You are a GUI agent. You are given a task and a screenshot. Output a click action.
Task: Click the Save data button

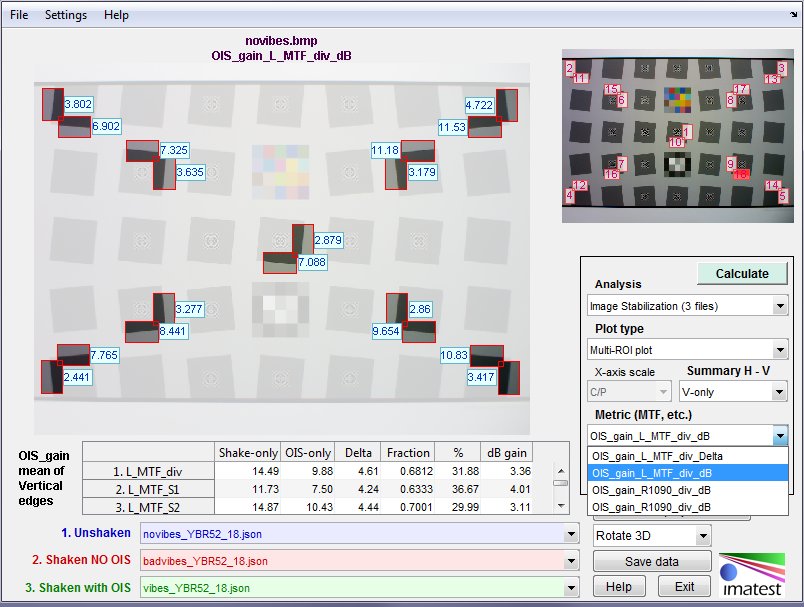pyautogui.click(x=651, y=561)
